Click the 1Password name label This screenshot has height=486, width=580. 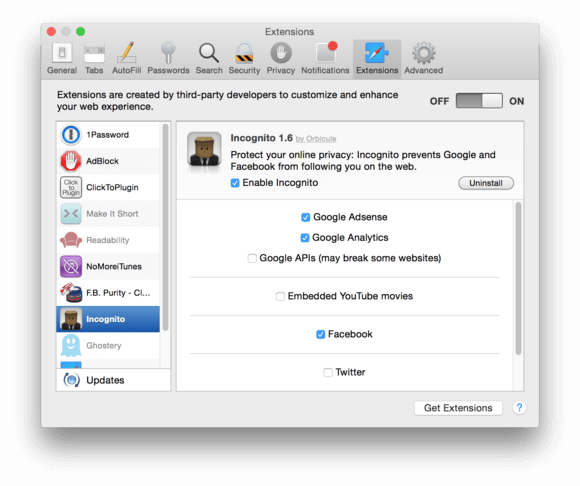[107, 135]
